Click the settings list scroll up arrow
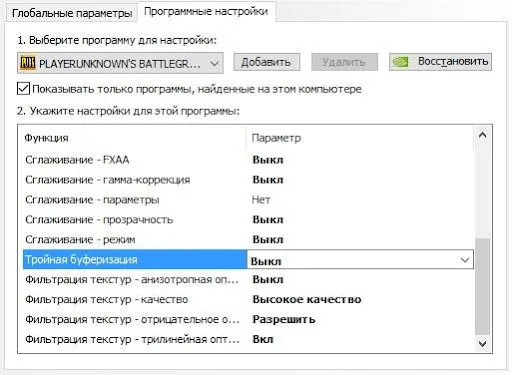This screenshot has height=375, width=512. (482, 135)
